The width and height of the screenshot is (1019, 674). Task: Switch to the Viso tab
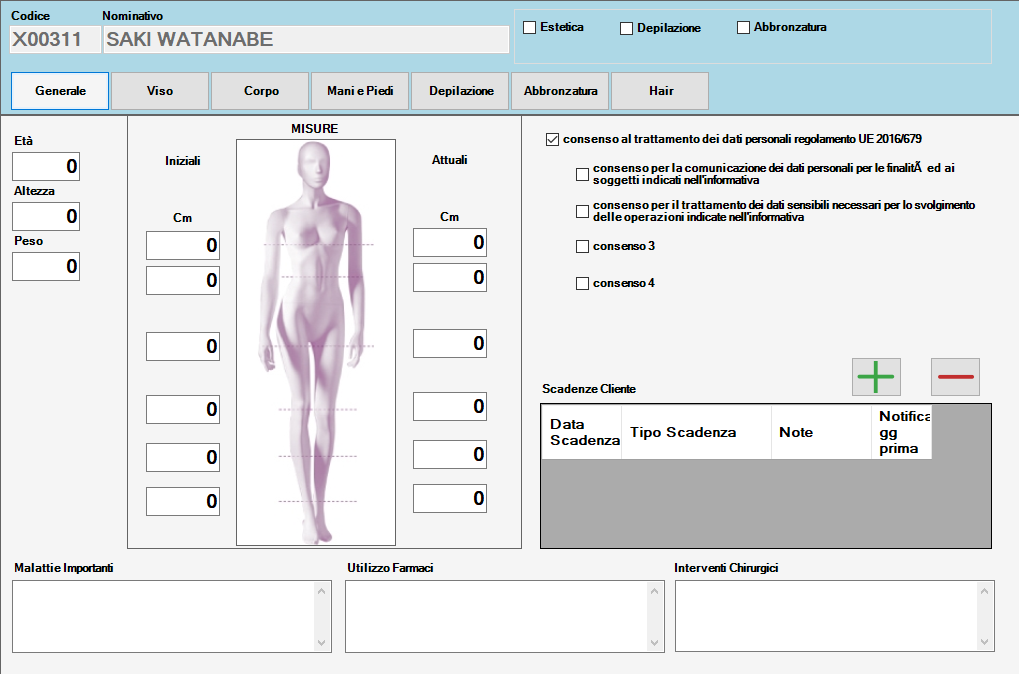[x=160, y=91]
